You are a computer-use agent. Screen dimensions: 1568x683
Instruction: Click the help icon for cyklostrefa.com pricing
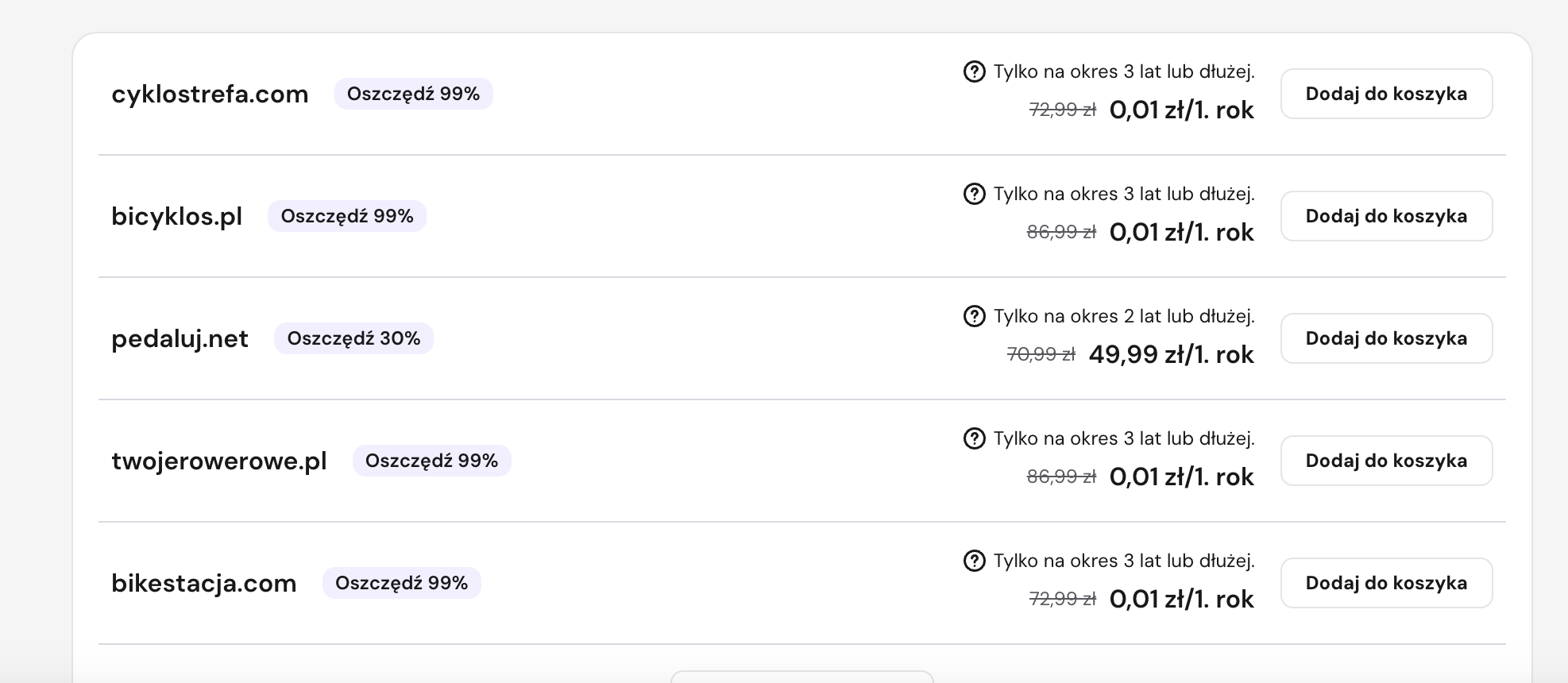[974, 71]
